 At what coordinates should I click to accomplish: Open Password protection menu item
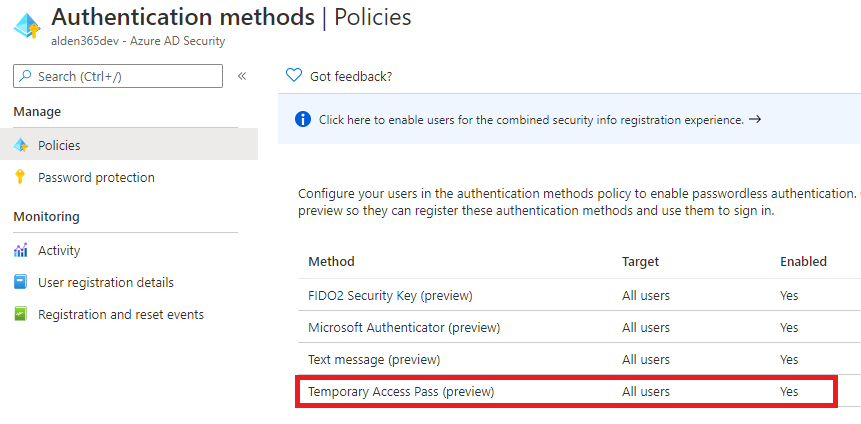[x=96, y=178]
